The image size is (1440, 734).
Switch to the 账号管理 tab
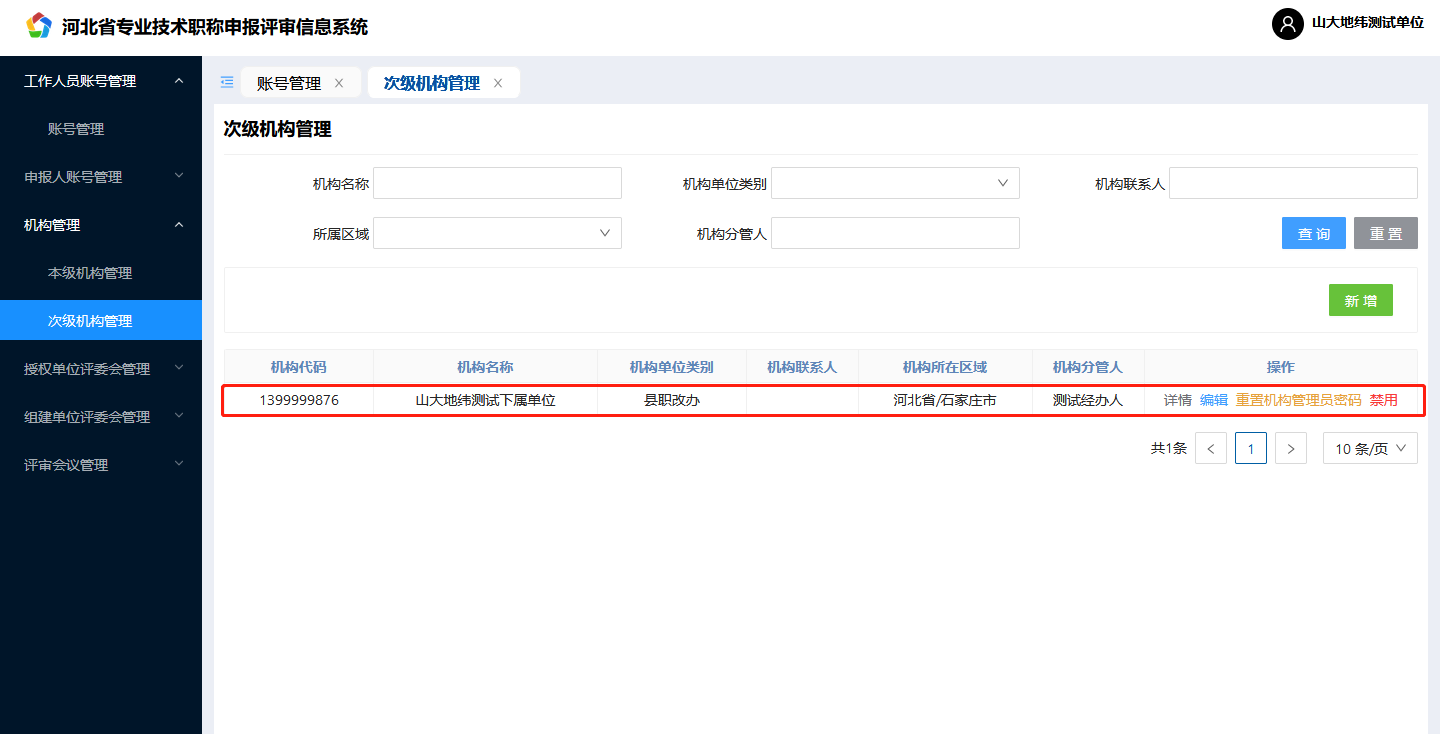289,84
